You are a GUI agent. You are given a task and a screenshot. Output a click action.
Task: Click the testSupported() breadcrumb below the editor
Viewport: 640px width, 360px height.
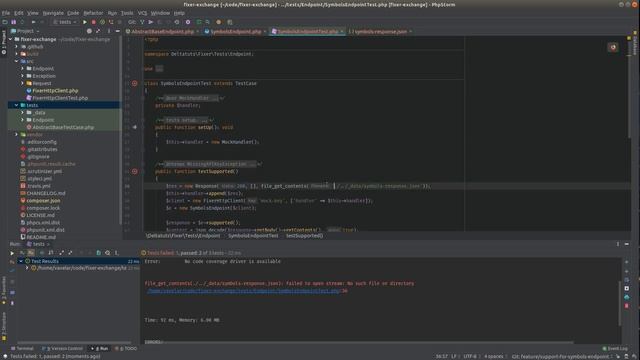(x=304, y=236)
